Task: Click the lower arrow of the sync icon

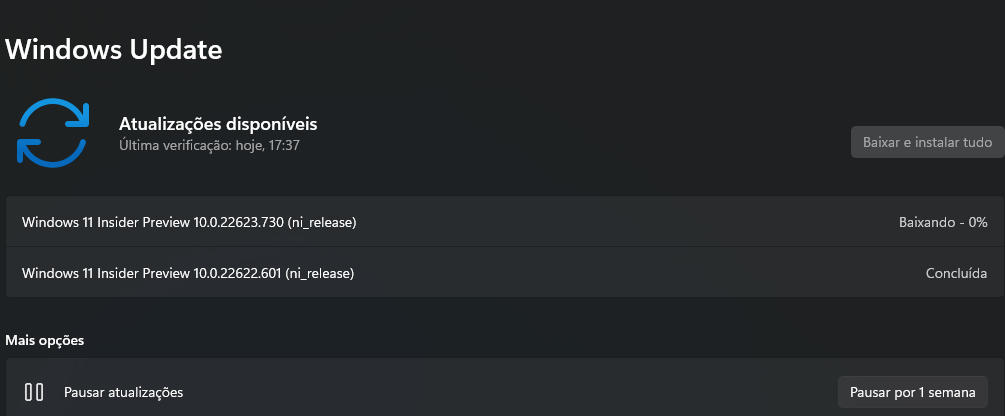Action: pyautogui.click(x=50, y=151)
